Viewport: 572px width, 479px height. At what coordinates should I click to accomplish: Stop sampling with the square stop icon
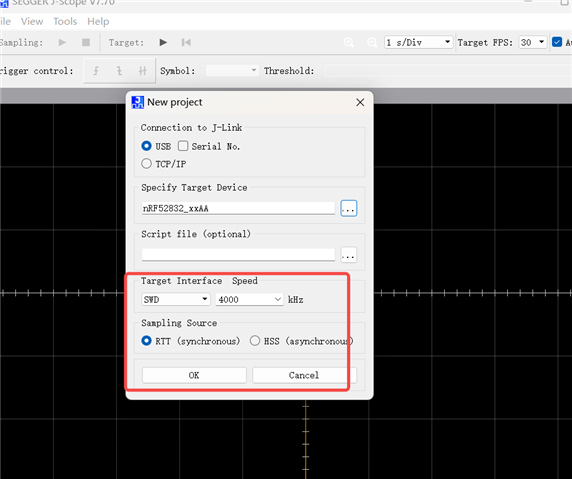click(86, 42)
